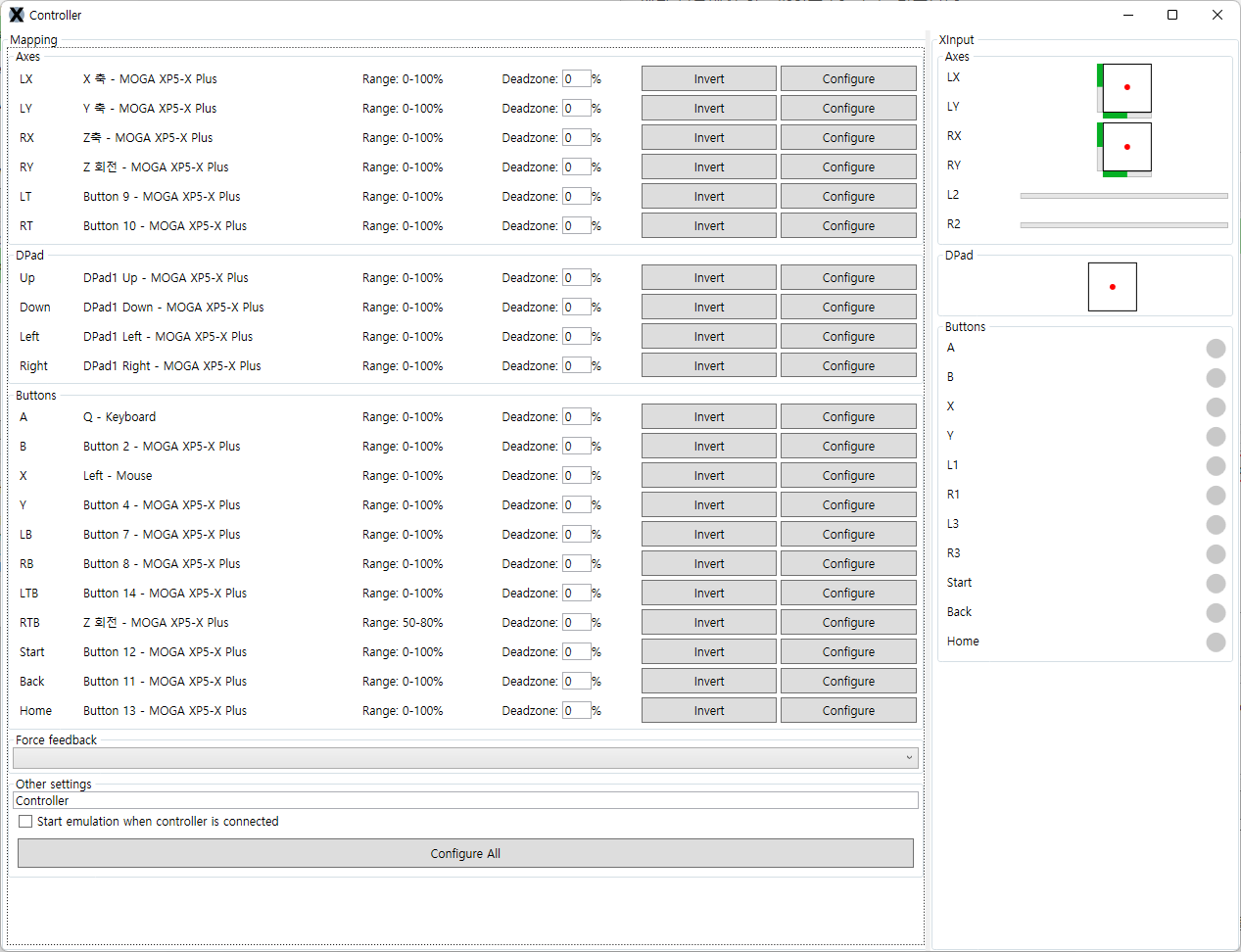Click 'Button 9 - MOGA XP5-X Plus' text
The height and width of the screenshot is (952, 1241).
click(x=162, y=197)
